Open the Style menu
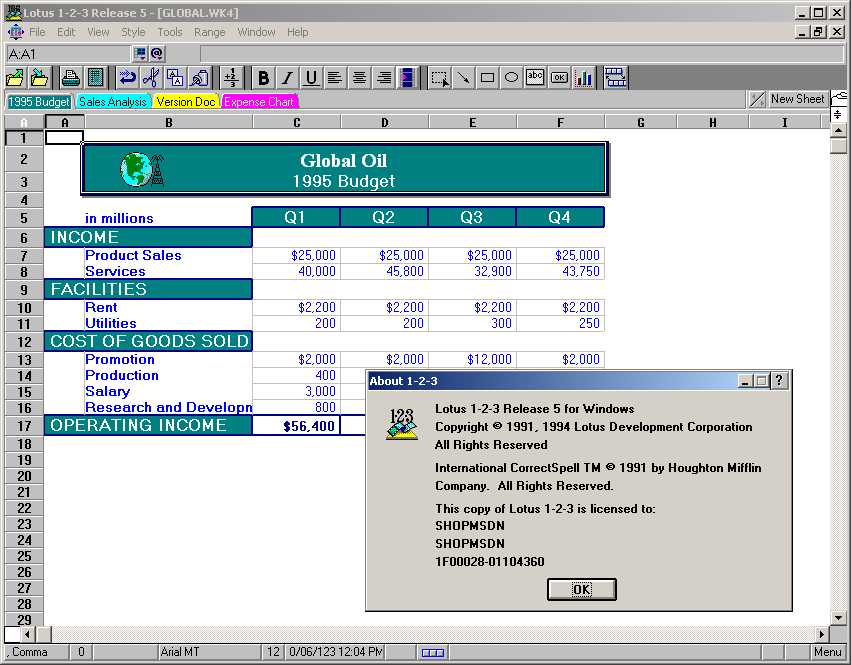Screen dimensions: 851x665 [x=133, y=32]
